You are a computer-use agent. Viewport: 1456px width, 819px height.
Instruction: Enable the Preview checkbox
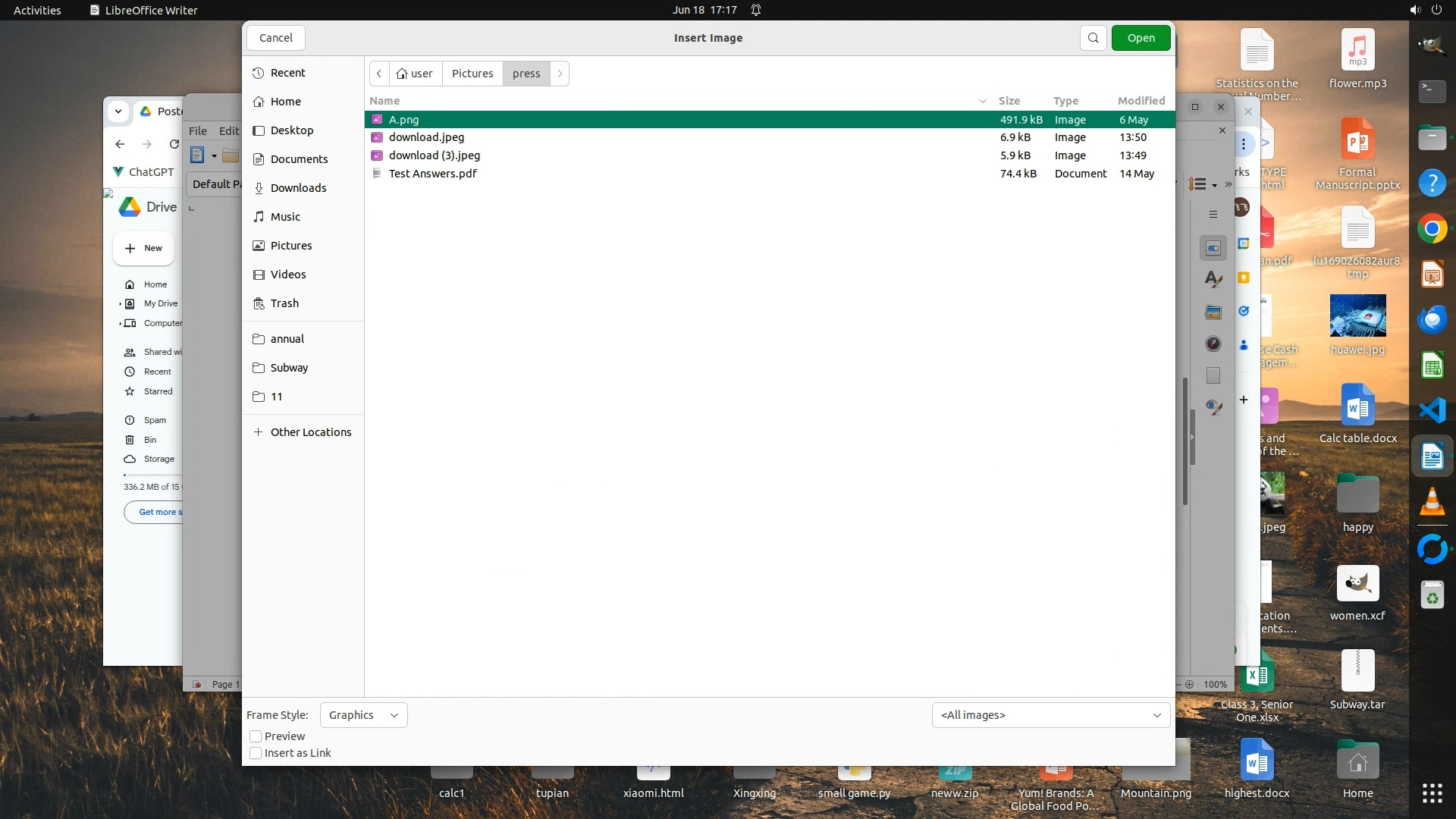tap(256, 736)
